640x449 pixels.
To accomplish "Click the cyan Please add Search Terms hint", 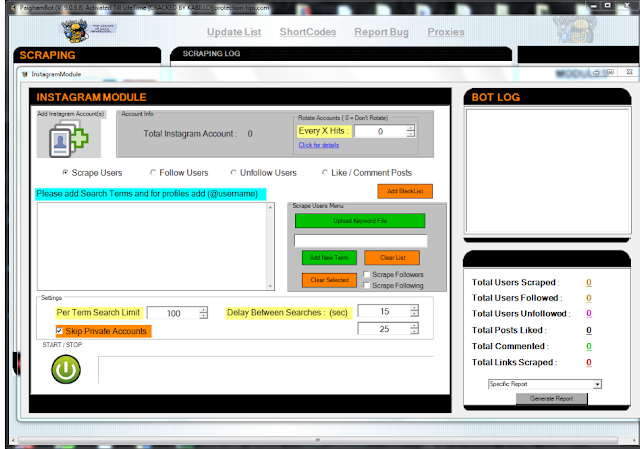I will click(x=151, y=194).
